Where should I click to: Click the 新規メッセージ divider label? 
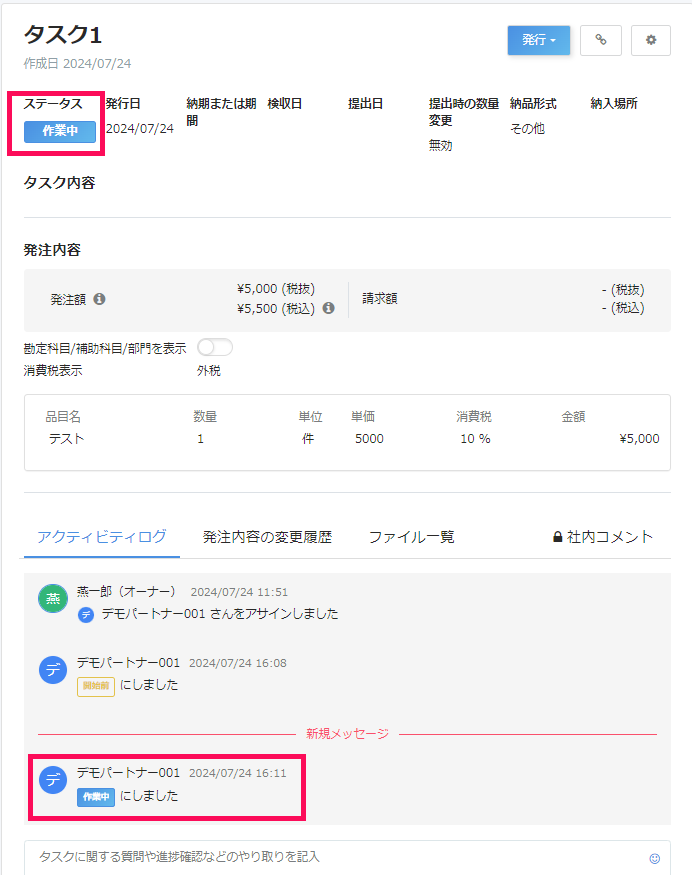(x=347, y=734)
